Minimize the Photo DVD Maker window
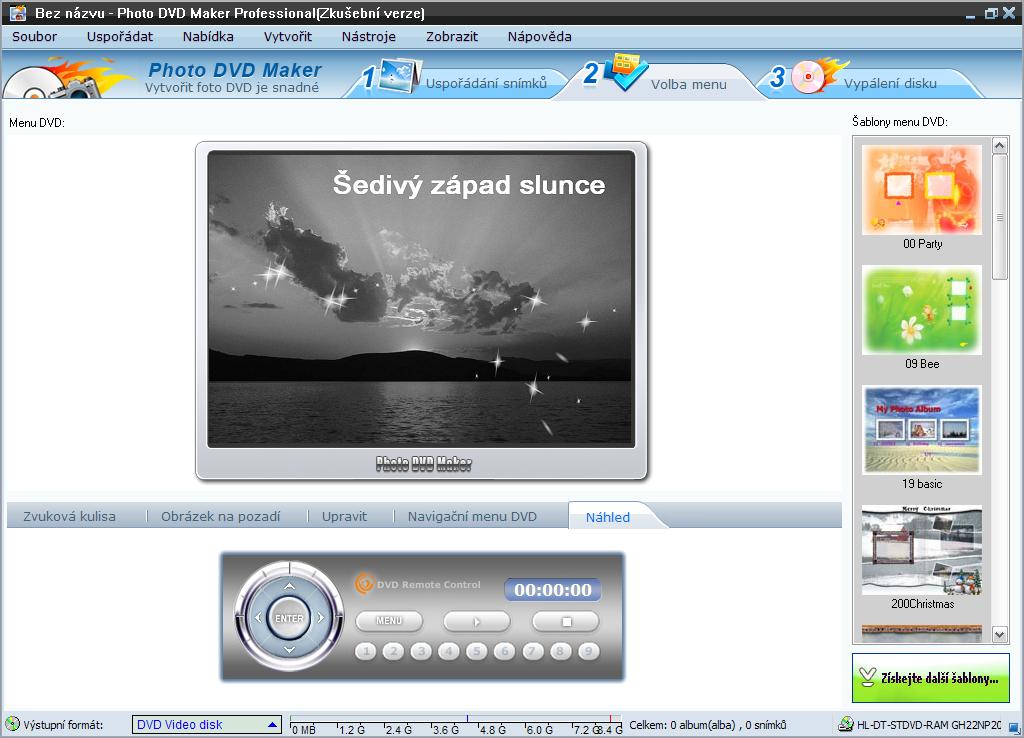This screenshot has height=738, width=1024. click(971, 14)
